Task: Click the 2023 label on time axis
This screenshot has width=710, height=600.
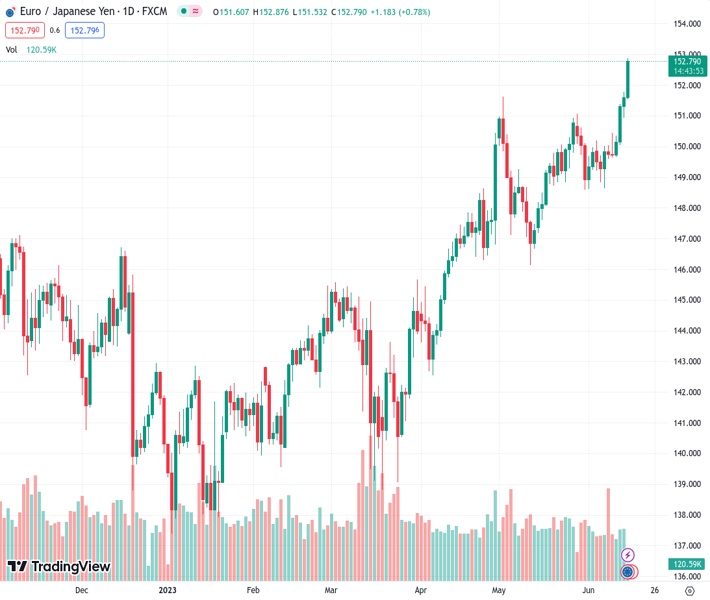Action: [167, 590]
